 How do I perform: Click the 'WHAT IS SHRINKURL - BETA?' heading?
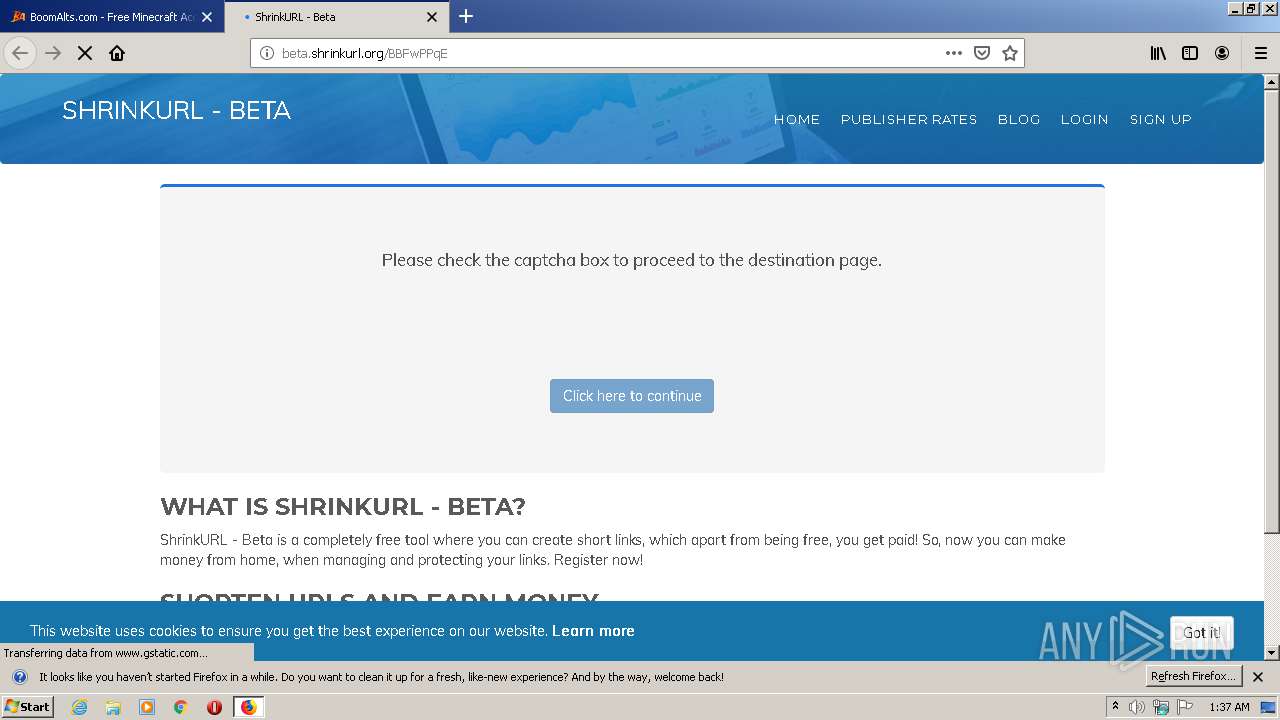point(343,506)
